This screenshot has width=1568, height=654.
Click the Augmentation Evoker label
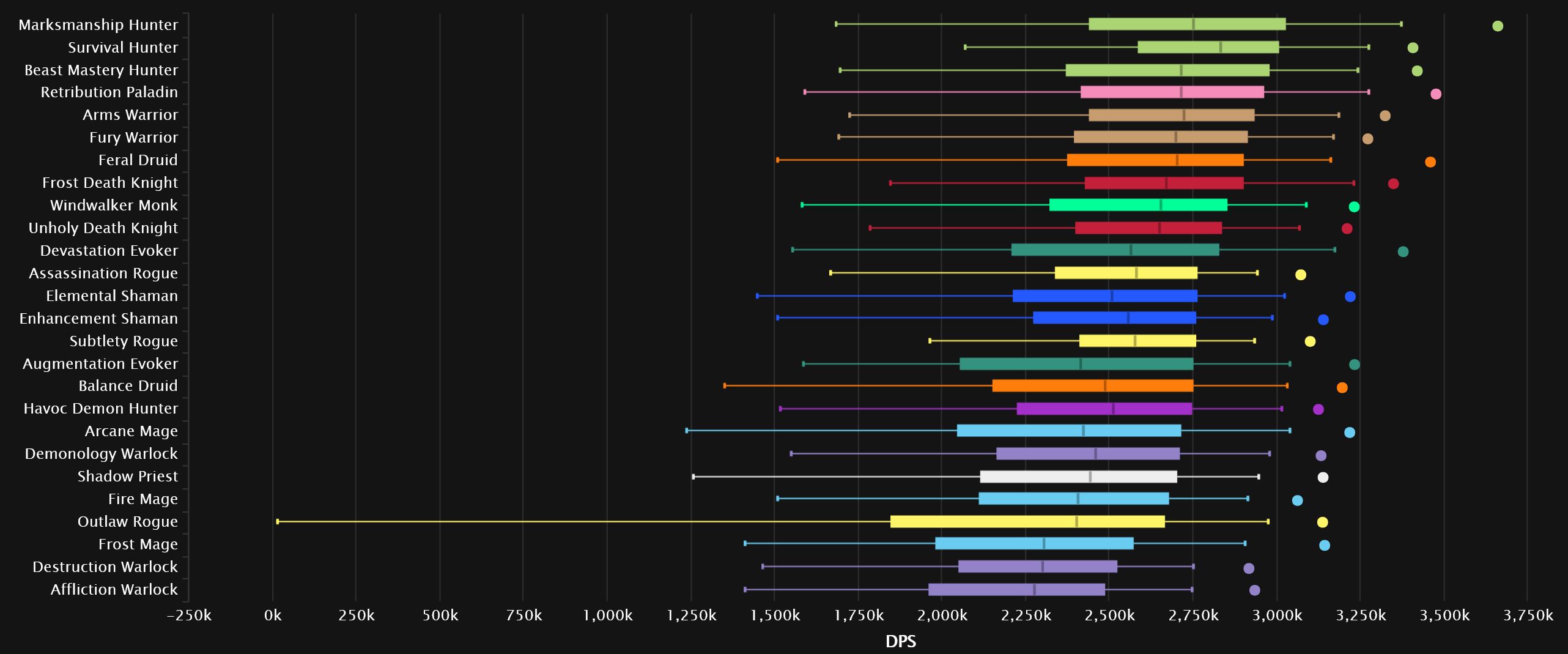100,364
